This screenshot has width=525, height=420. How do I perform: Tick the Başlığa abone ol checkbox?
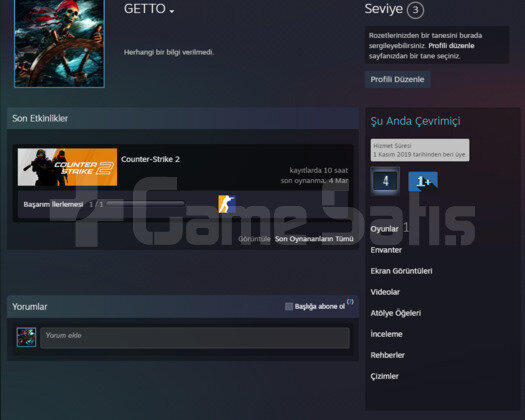pos(289,306)
